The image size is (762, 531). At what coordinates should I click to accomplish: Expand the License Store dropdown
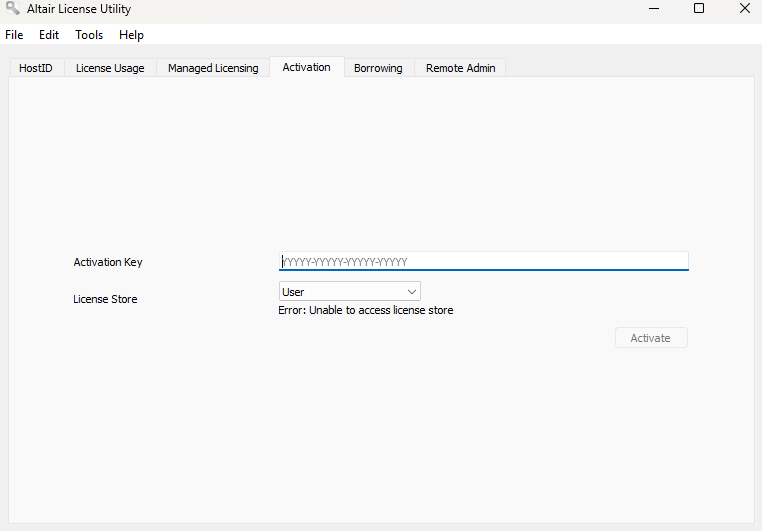point(349,291)
